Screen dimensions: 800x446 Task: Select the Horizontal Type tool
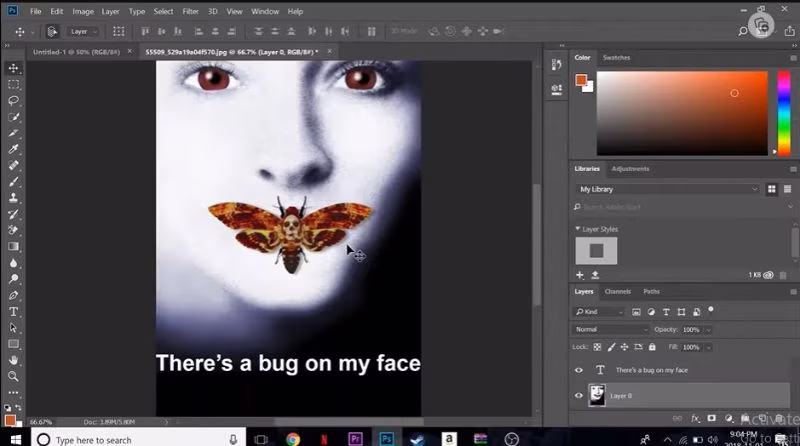click(x=13, y=311)
